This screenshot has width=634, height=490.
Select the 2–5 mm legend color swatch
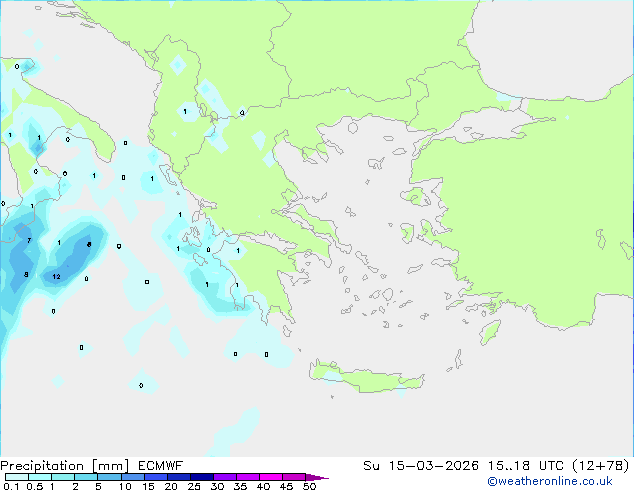point(86,477)
